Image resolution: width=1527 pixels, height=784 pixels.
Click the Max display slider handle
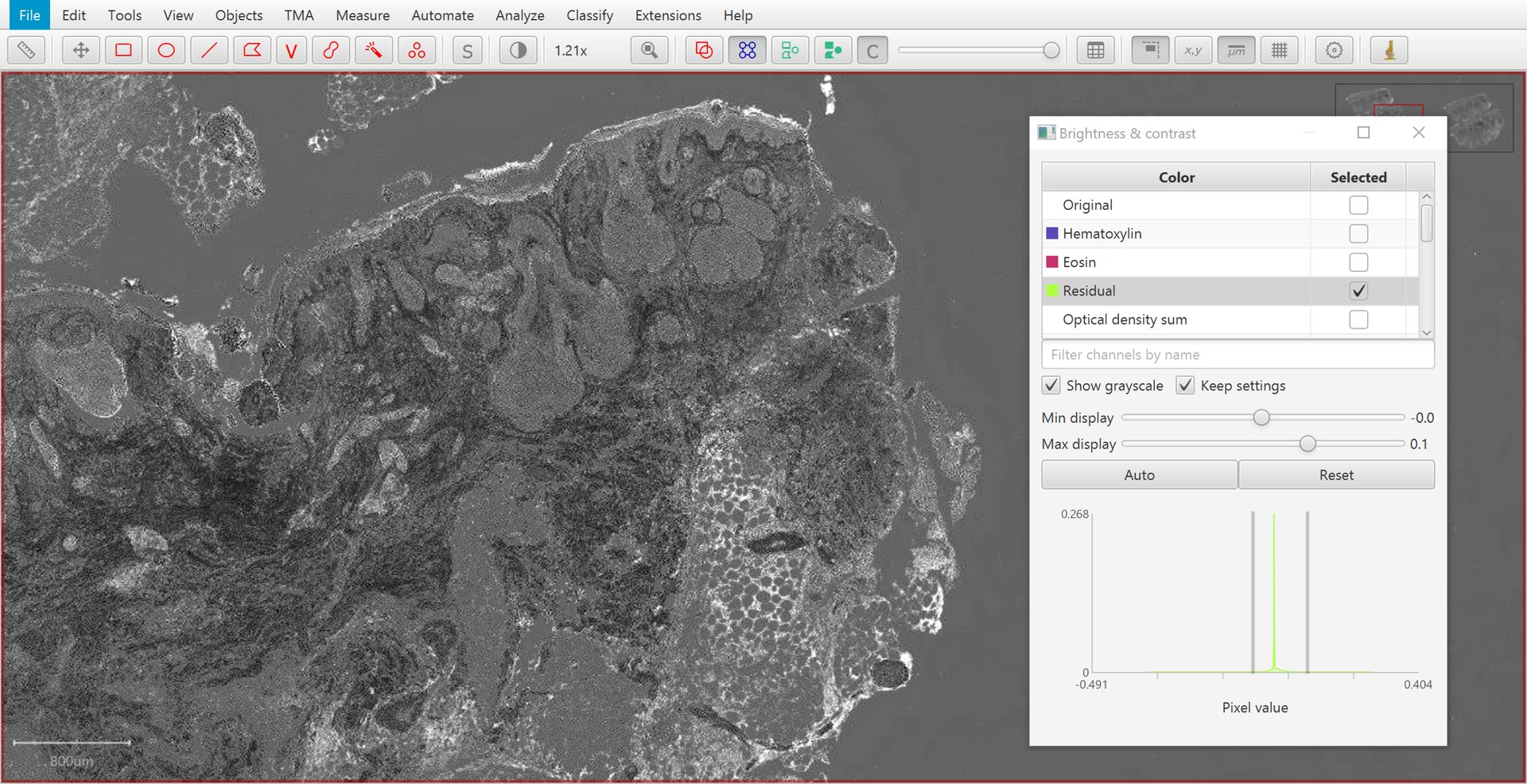[1307, 444]
